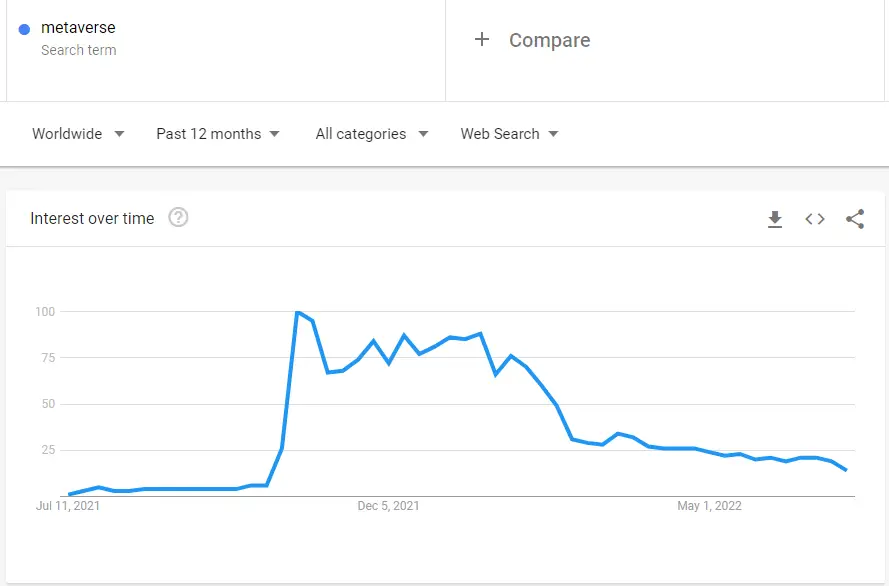Click the blue dot next to metaverse
Image resolution: width=889 pixels, height=586 pixels.
24,29
